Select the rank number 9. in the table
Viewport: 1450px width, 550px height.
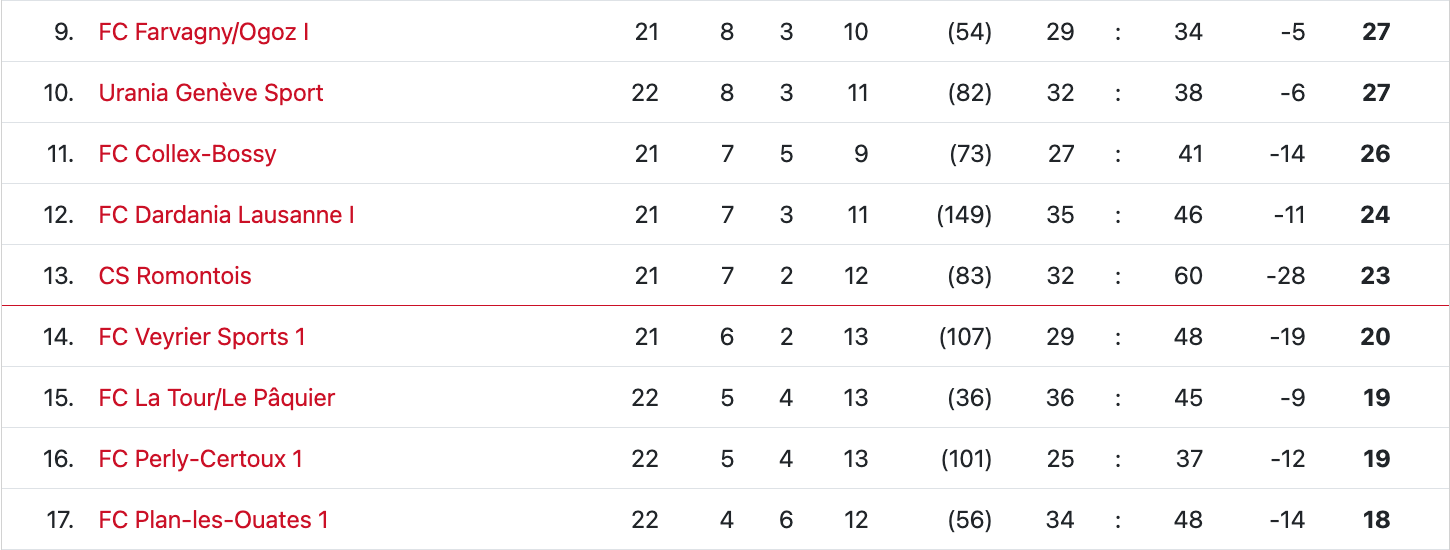pos(65,32)
